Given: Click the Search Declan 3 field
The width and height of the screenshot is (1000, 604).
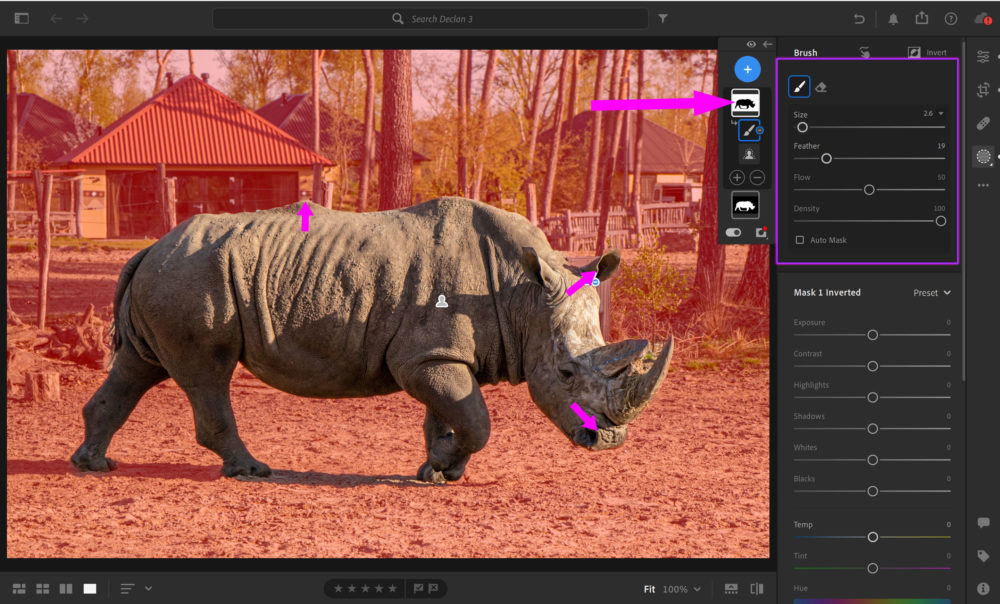Looking at the screenshot, I should [430, 18].
